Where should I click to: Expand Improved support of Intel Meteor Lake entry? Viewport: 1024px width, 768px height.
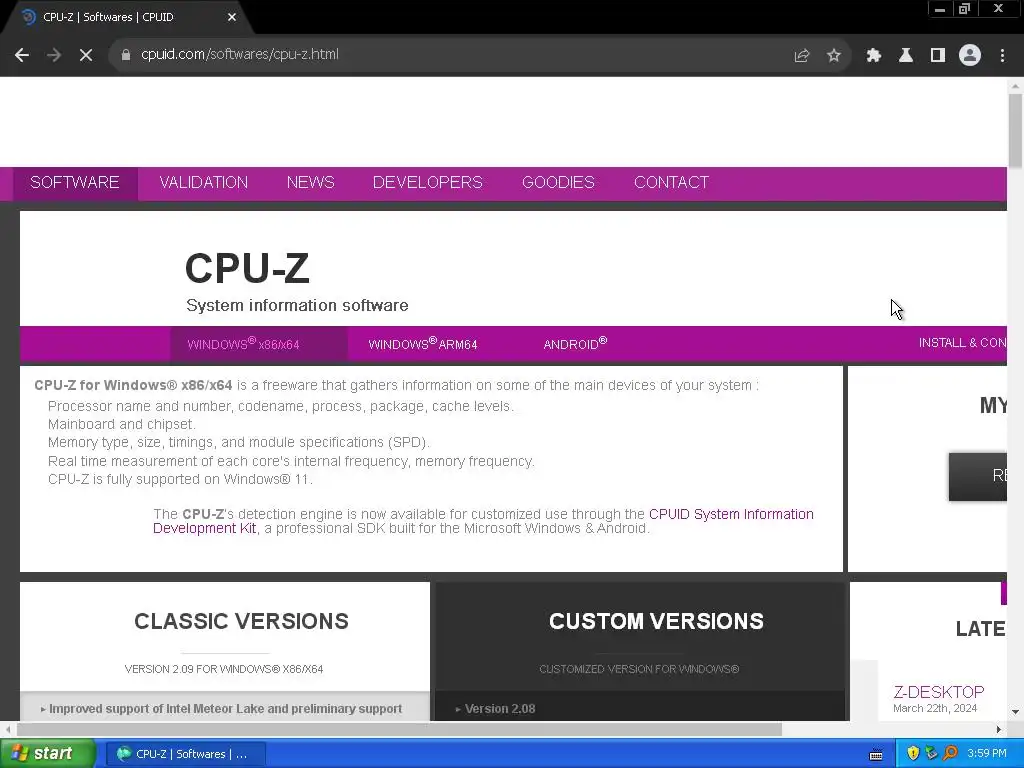click(x=225, y=709)
